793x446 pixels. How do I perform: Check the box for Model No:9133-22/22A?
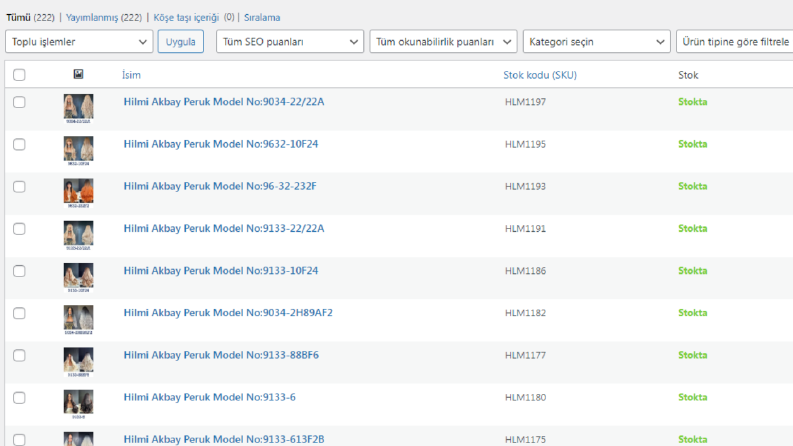[x=19, y=229]
